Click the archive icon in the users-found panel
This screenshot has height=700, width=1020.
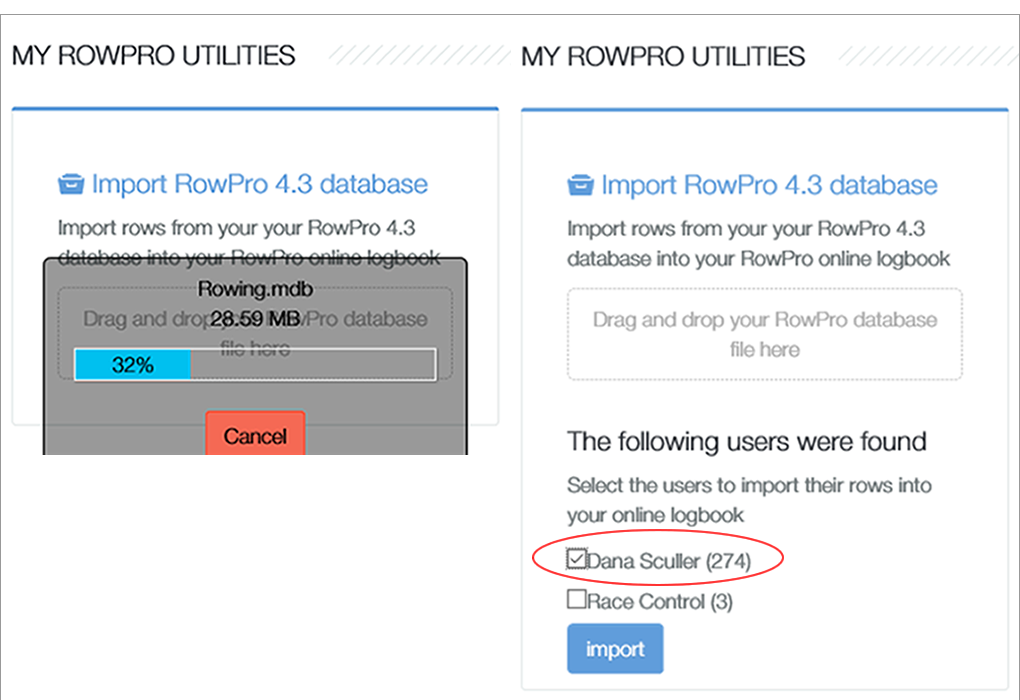tap(580, 186)
